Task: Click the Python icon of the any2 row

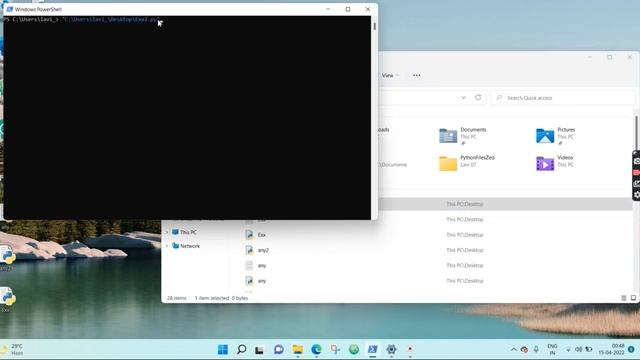Action: tap(249, 250)
